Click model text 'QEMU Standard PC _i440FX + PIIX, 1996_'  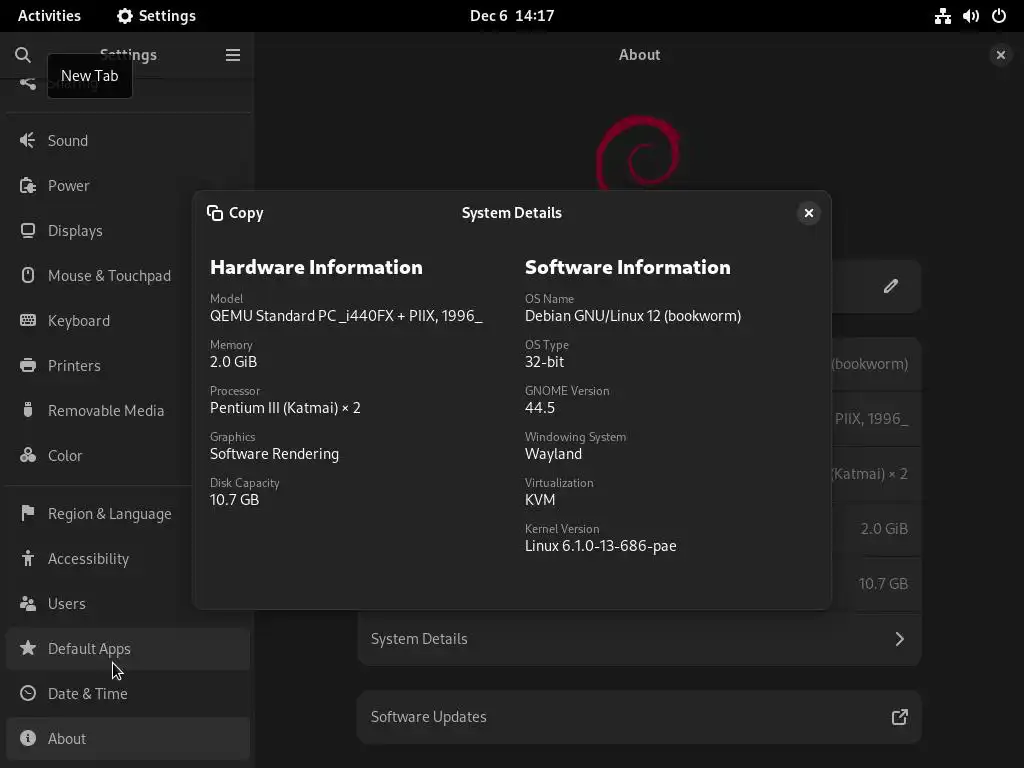[346, 316]
